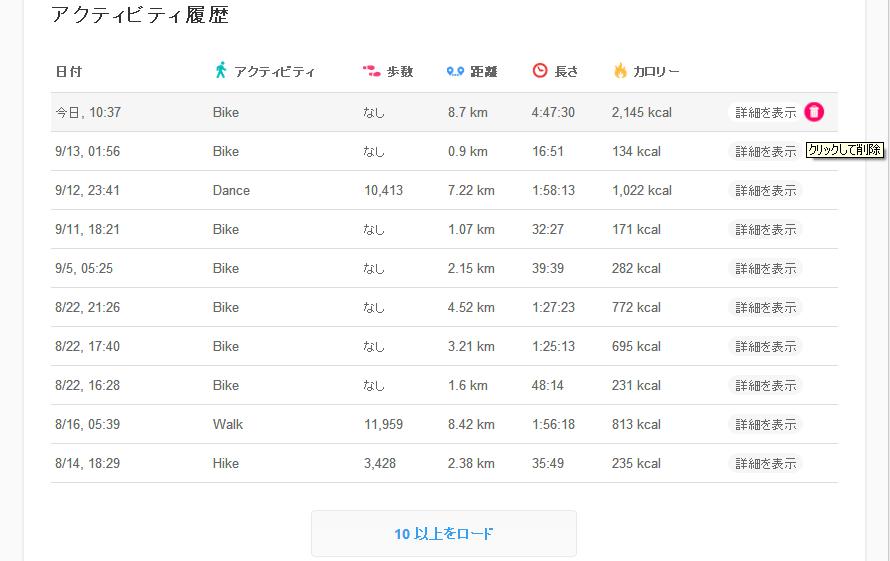Click the walking figure icon beside アクティビティ
890x561 pixels.
click(x=220, y=71)
